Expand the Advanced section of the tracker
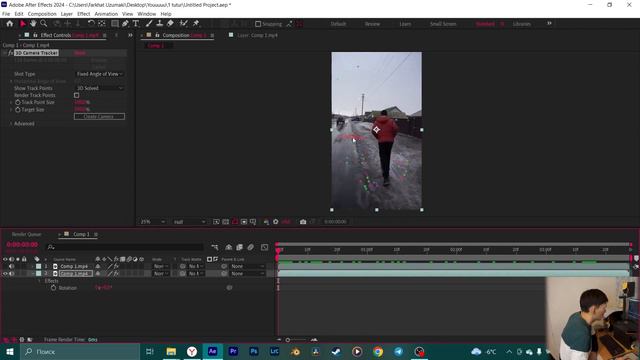 pyautogui.click(x=11, y=124)
